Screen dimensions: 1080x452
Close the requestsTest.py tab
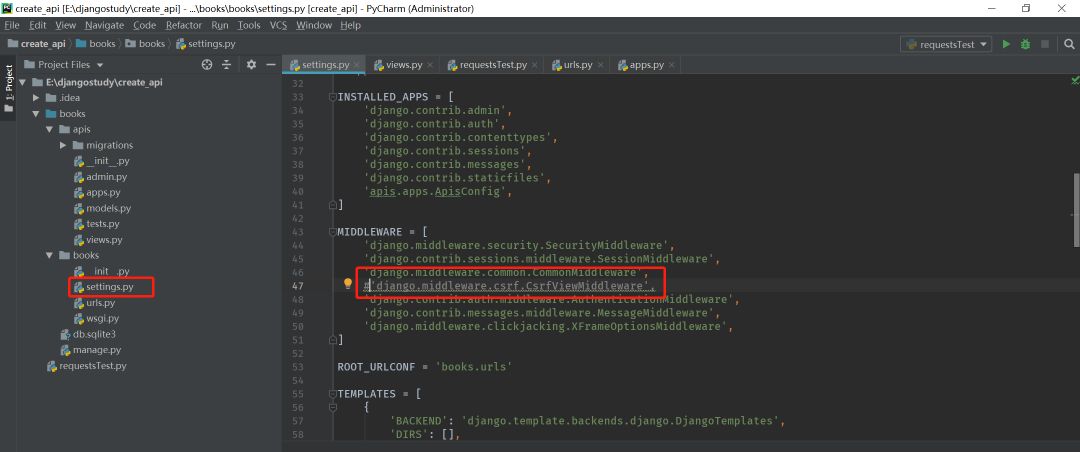coord(534,65)
